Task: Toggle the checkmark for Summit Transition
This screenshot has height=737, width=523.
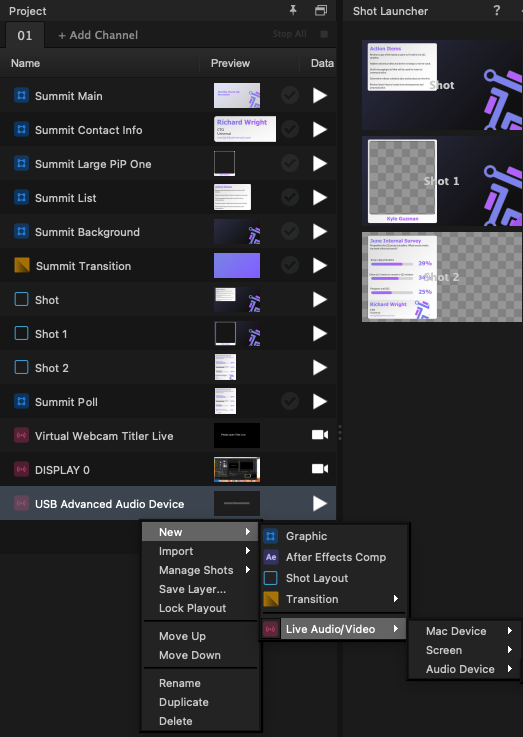Action: [x=290, y=266]
